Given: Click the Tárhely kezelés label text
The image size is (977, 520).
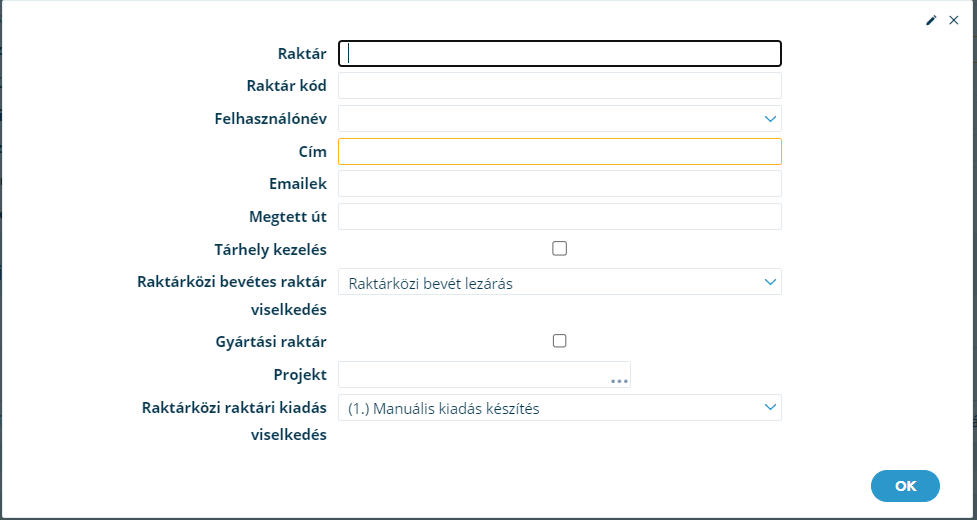Looking at the screenshot, I should (270, 250).
